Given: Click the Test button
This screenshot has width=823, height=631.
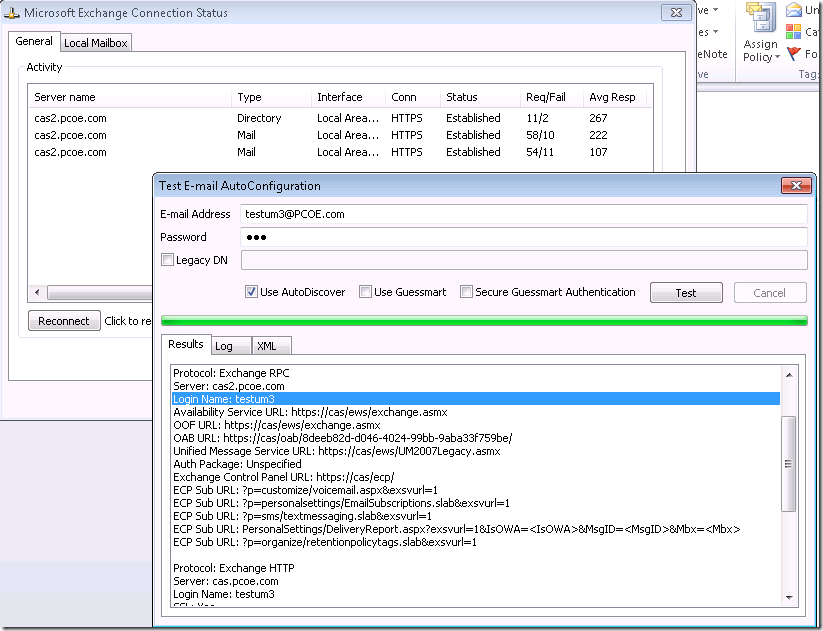Looking at the screenshot, I should (x=686, y=293).
